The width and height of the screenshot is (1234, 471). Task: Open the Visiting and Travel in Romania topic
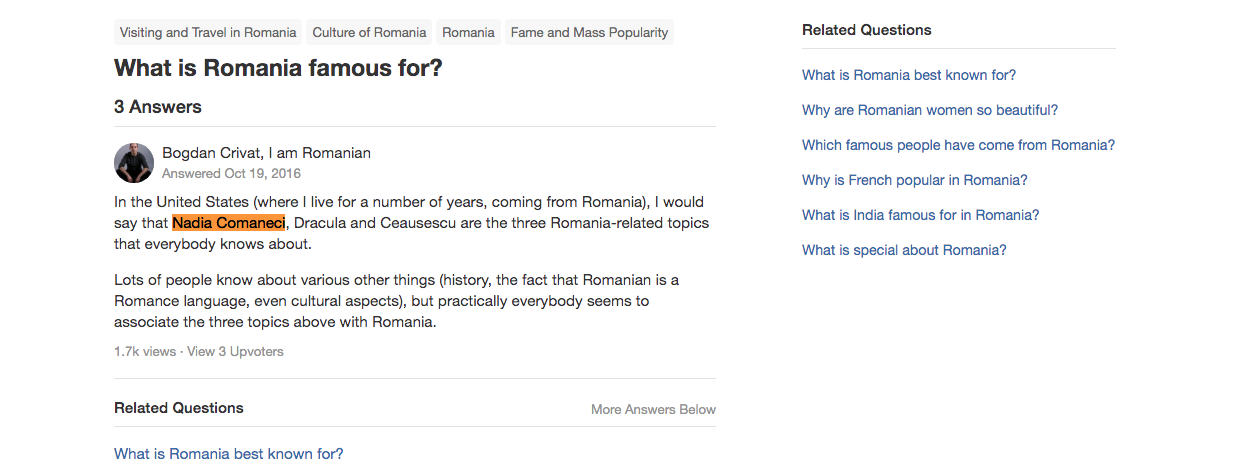[208, 32]
